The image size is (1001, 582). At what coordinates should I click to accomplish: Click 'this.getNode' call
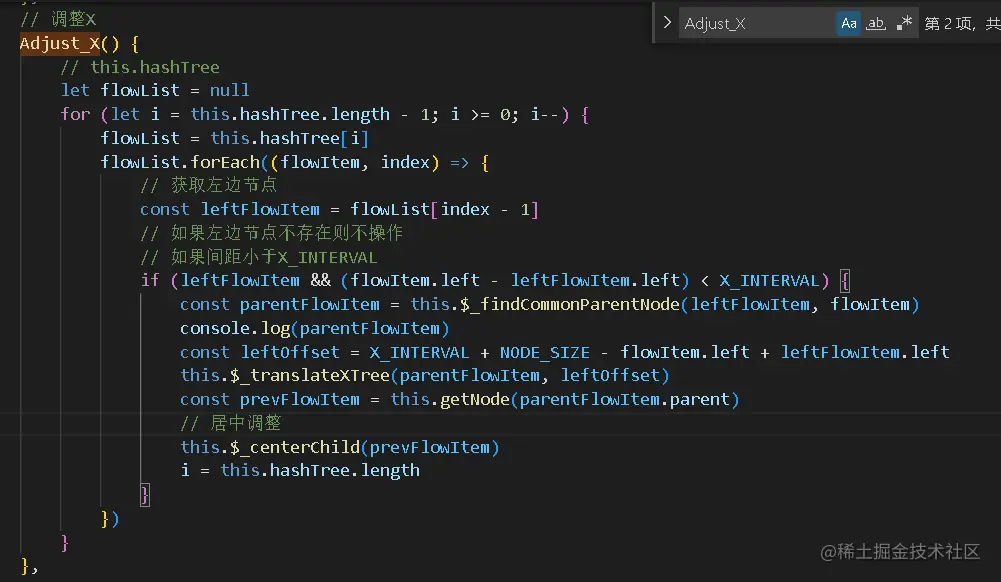coord(450,399)
